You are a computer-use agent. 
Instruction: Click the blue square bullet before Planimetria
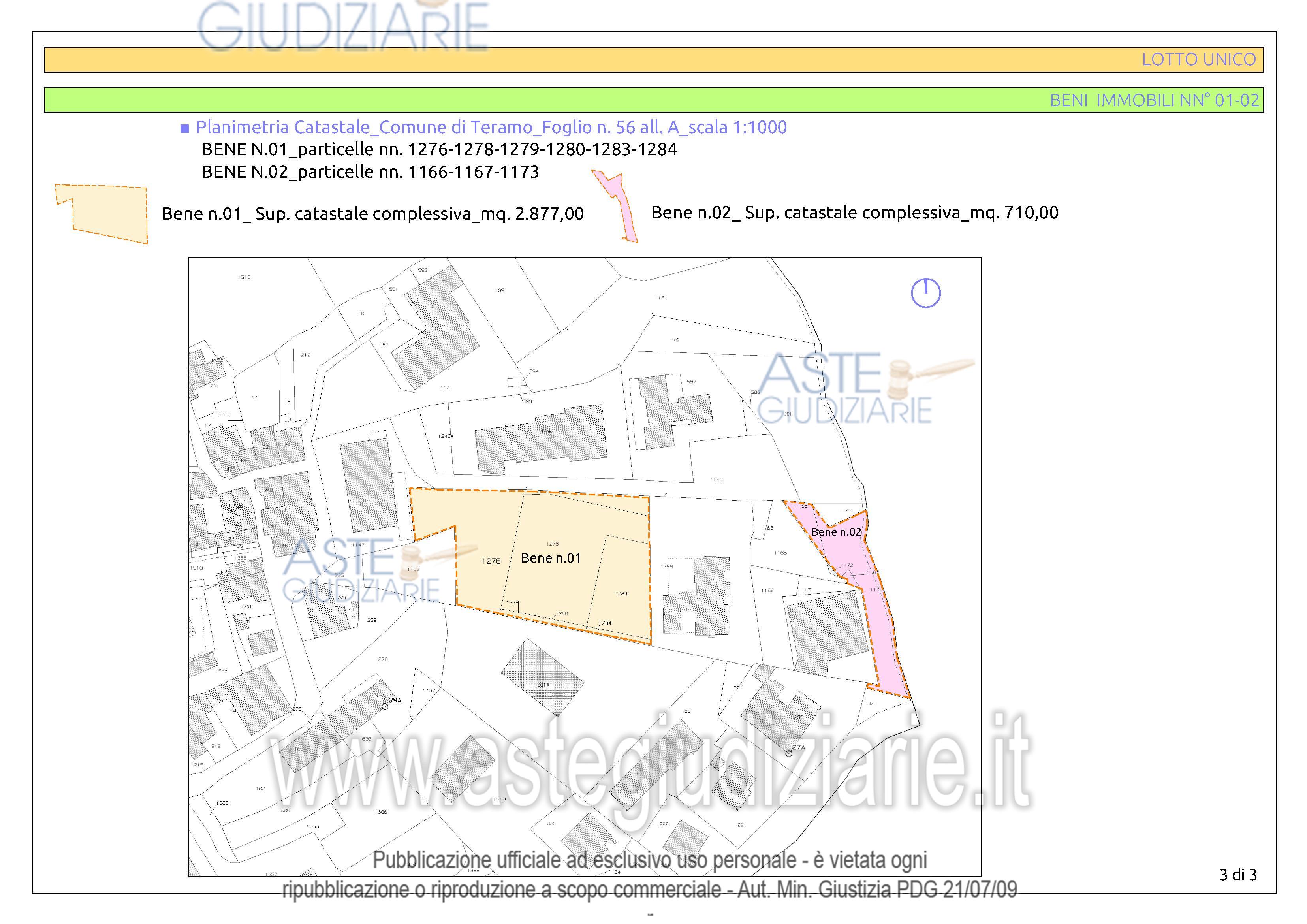(x=184, y=129)
